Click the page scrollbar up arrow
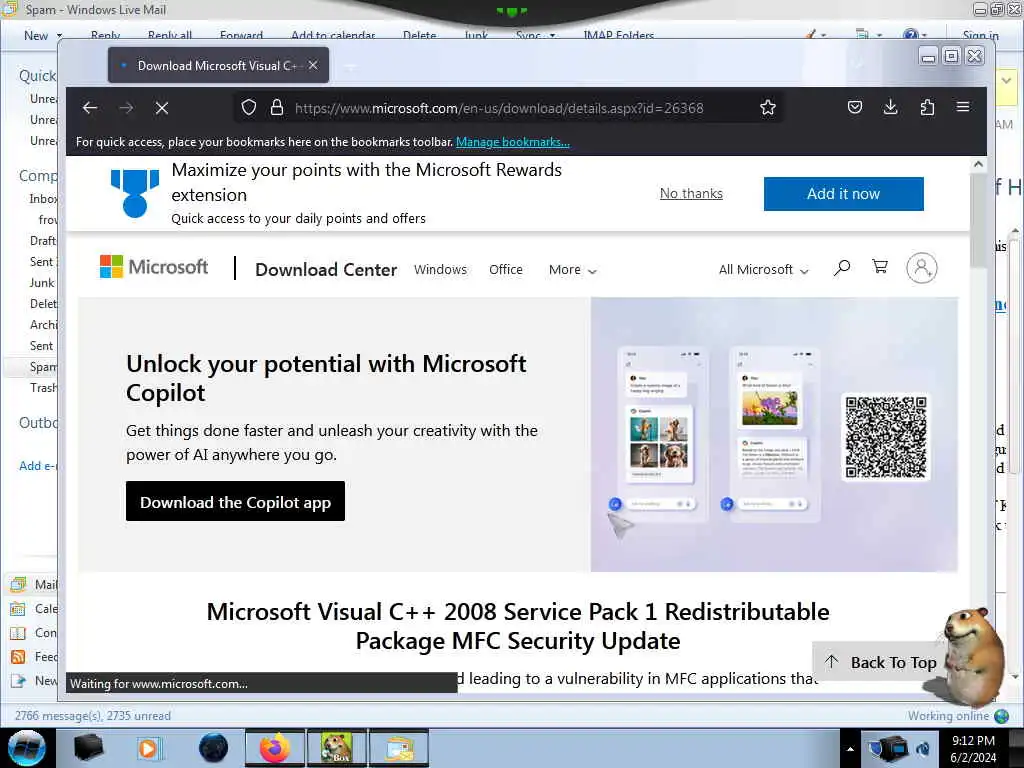1024x768 pixels. click(978, 165)
